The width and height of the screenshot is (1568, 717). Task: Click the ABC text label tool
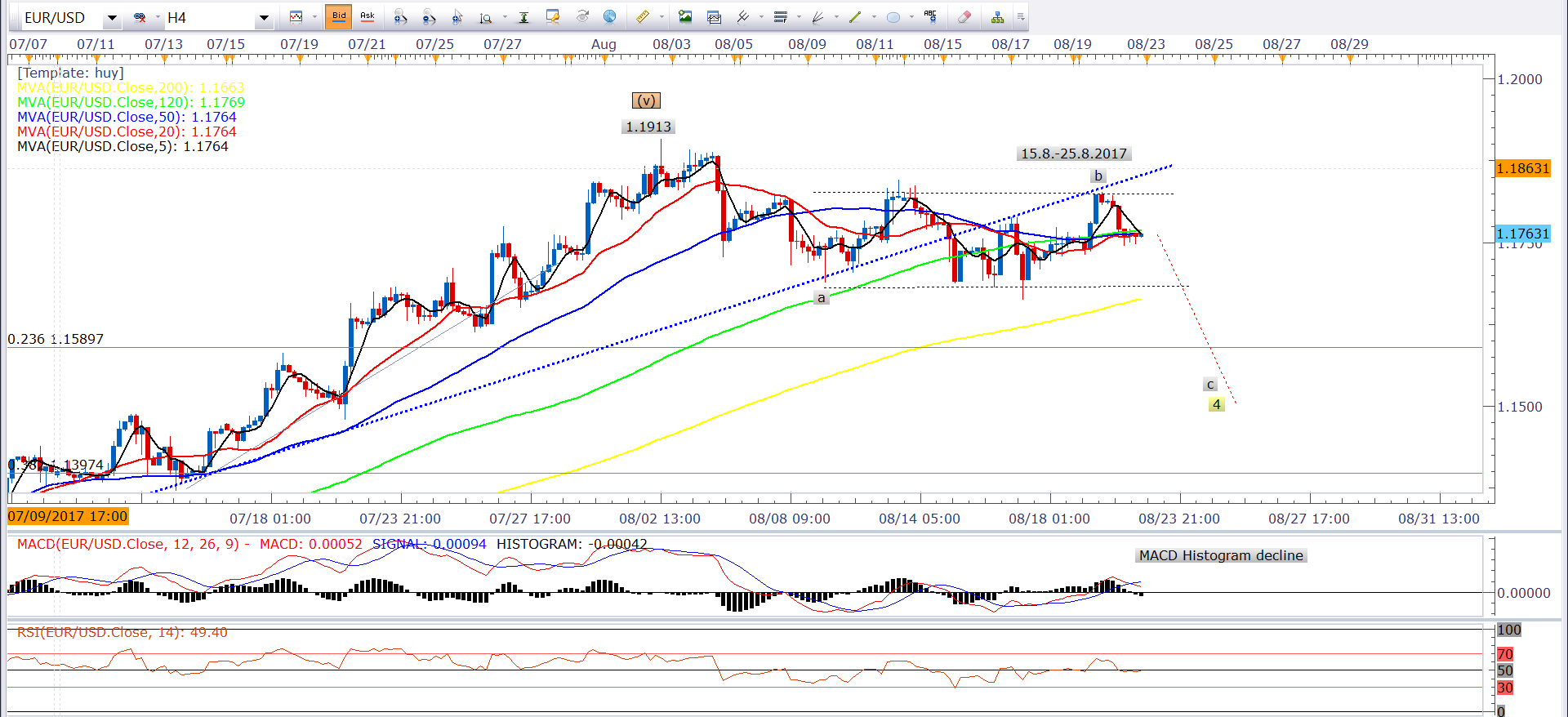click(930, 16)
